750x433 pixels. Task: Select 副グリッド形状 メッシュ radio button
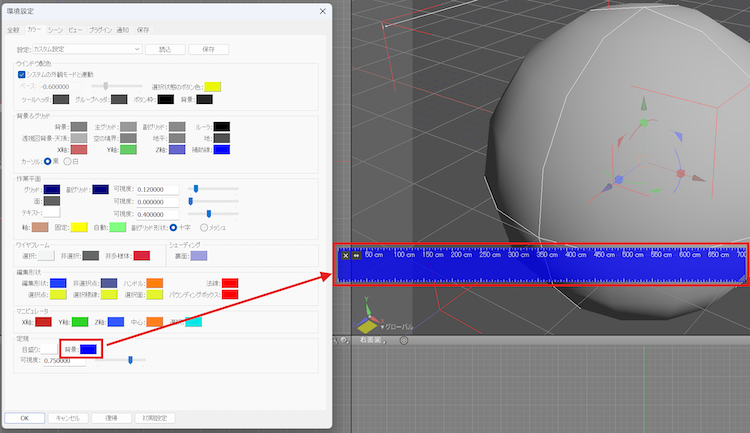click(x=204, y=228)
